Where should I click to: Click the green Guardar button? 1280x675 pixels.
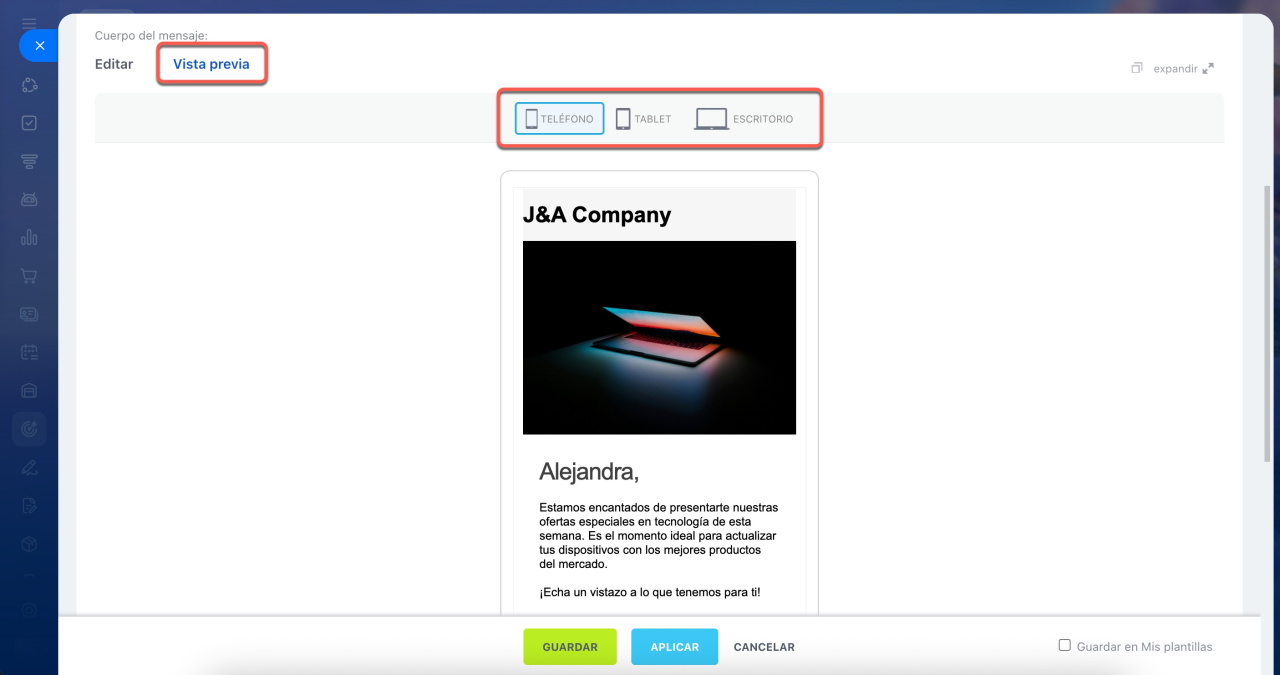tap(570, 647)
